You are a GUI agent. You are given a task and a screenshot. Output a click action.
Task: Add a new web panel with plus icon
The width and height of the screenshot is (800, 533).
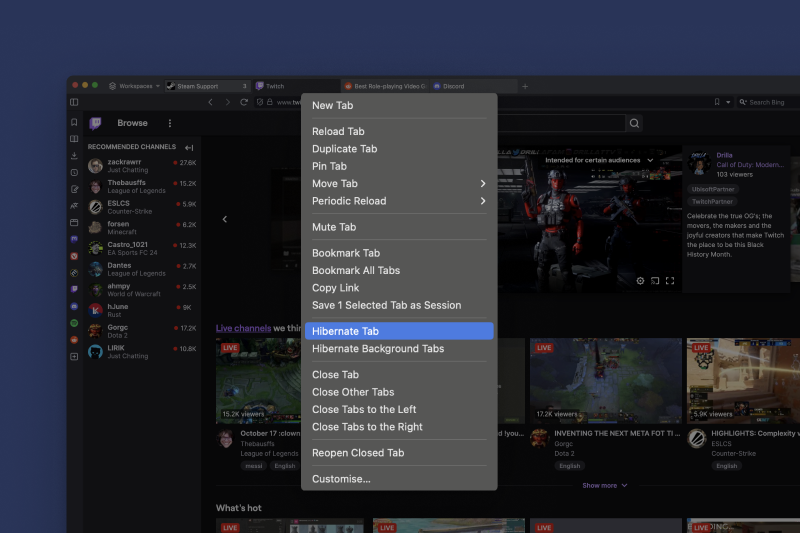[x=74, y=357]
